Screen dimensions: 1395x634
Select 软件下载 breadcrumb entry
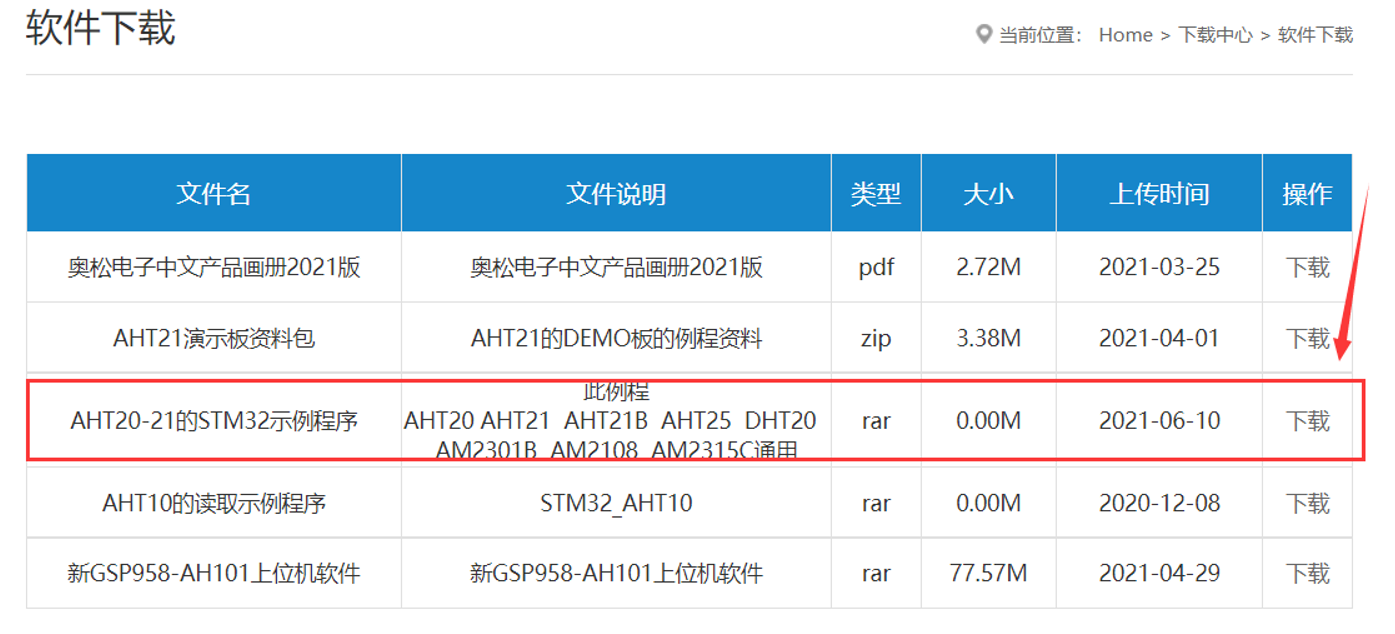click(1316, 35)
